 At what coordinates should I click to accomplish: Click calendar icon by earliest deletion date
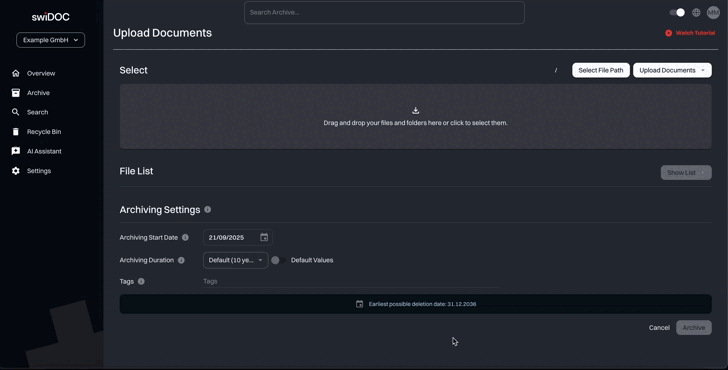pyautogui.click(x=359, y=304)
